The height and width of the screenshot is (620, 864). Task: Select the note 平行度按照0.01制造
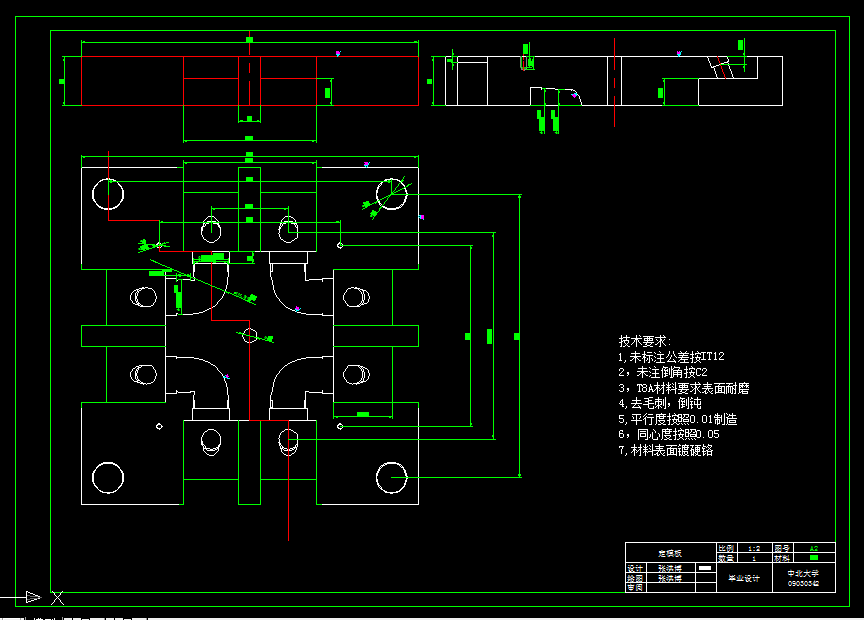678,419
